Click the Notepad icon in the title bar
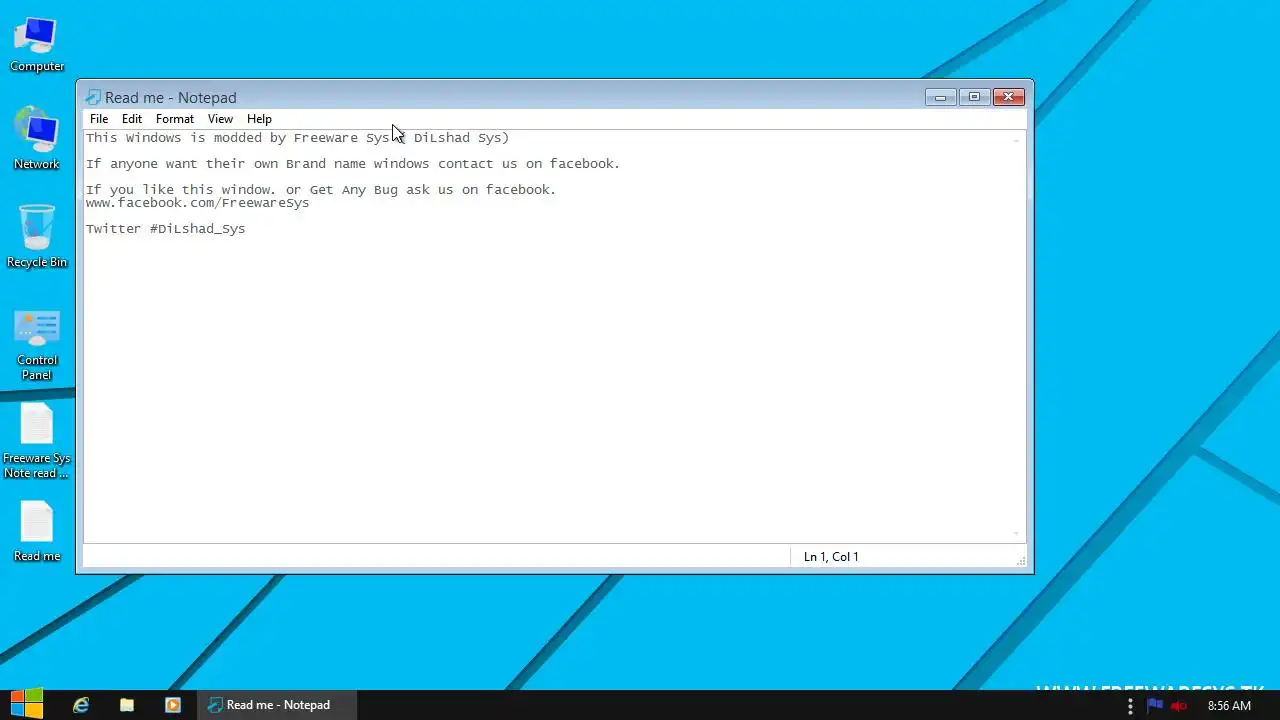 (93, 97)
